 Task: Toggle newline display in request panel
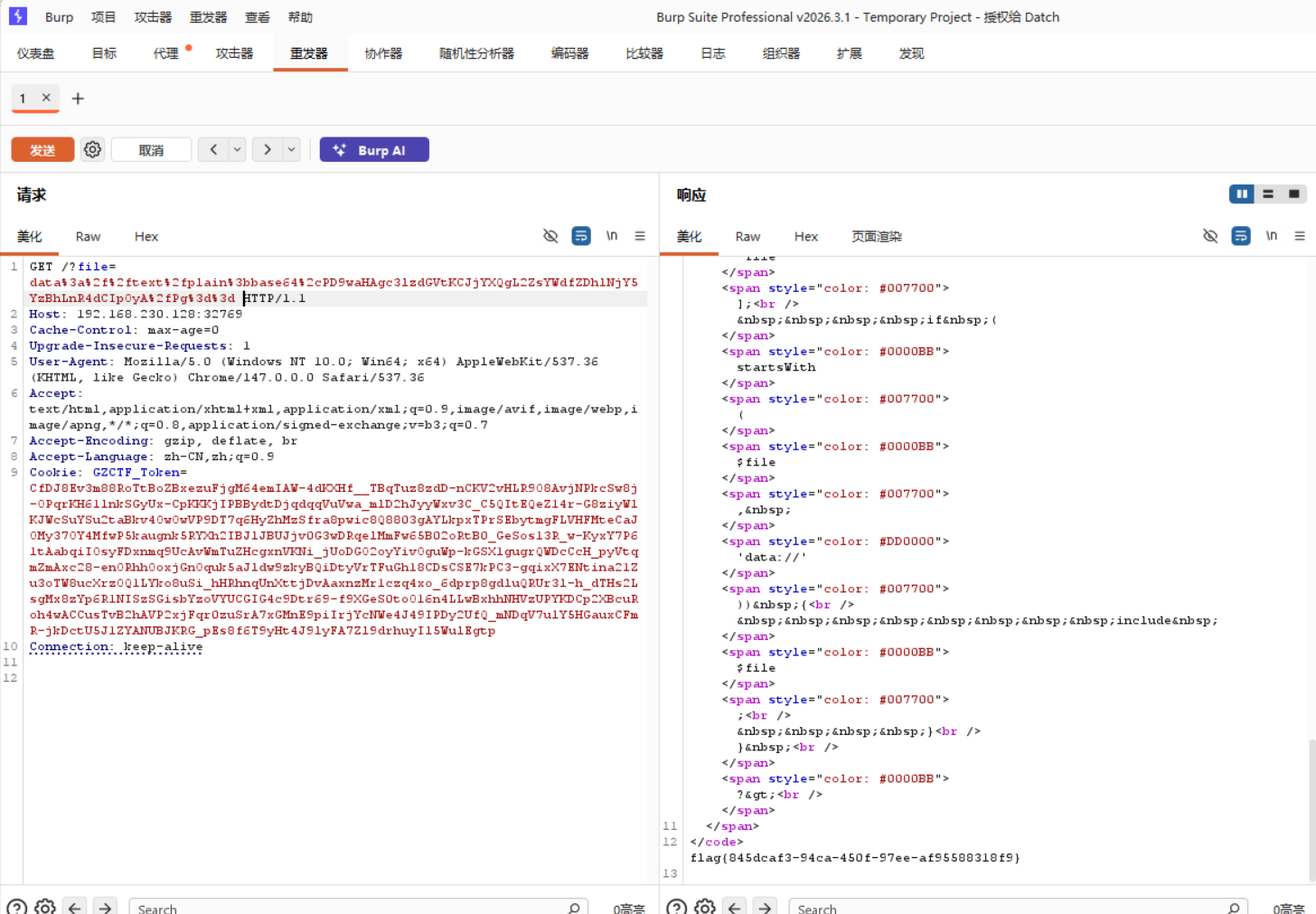pos(612,236)
